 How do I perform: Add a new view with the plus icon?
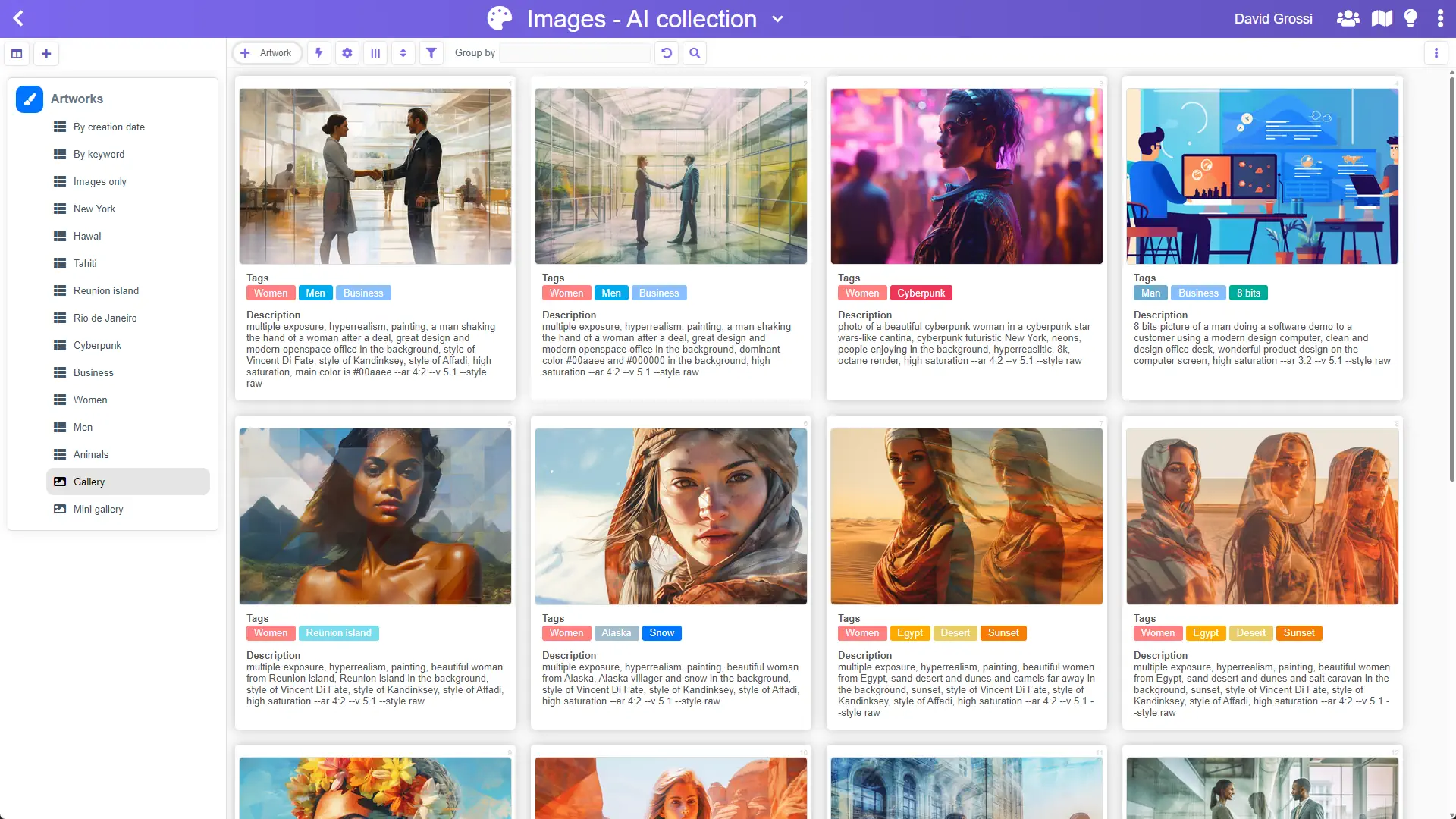click(x=46, y=53)
